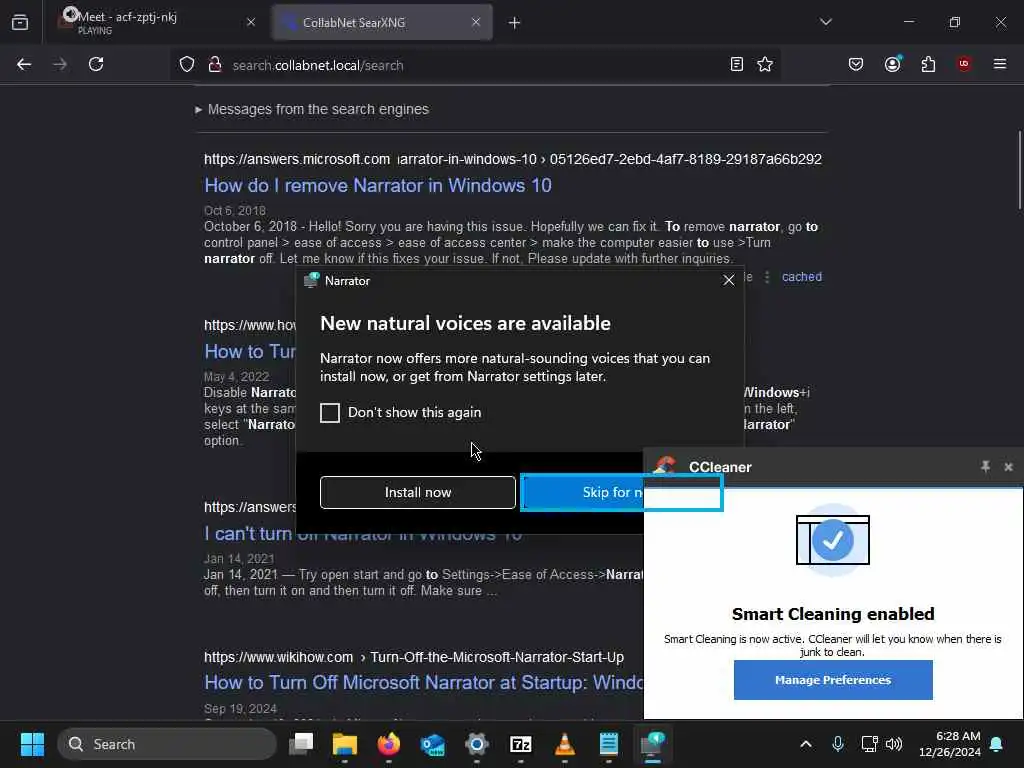Expand Messages from the search engines
The width and height of the screenshot is (1024, 768).
312,109
